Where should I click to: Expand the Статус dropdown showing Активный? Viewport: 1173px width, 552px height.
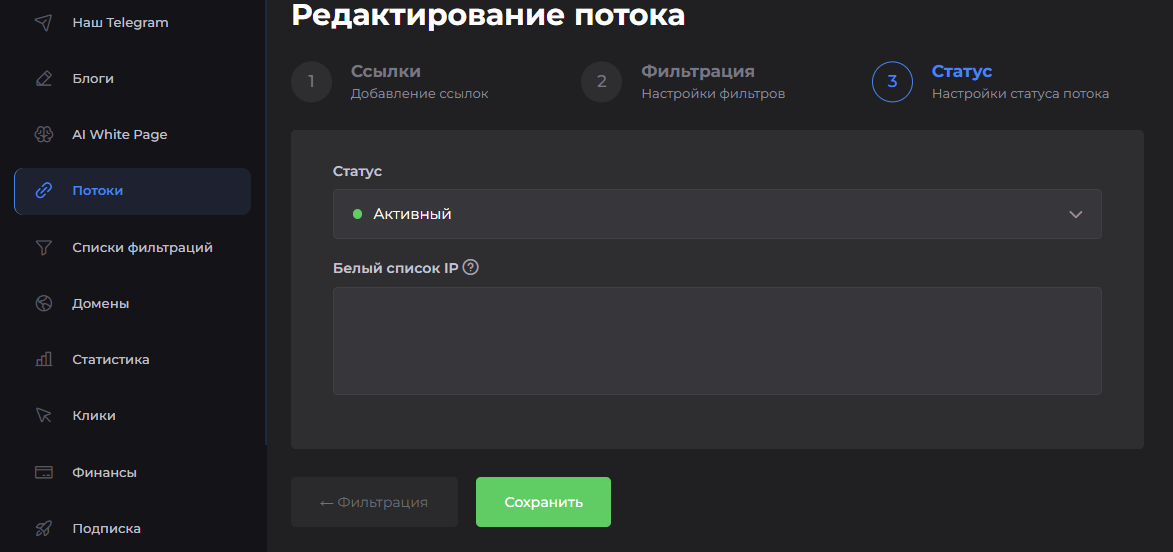point(717,214)
